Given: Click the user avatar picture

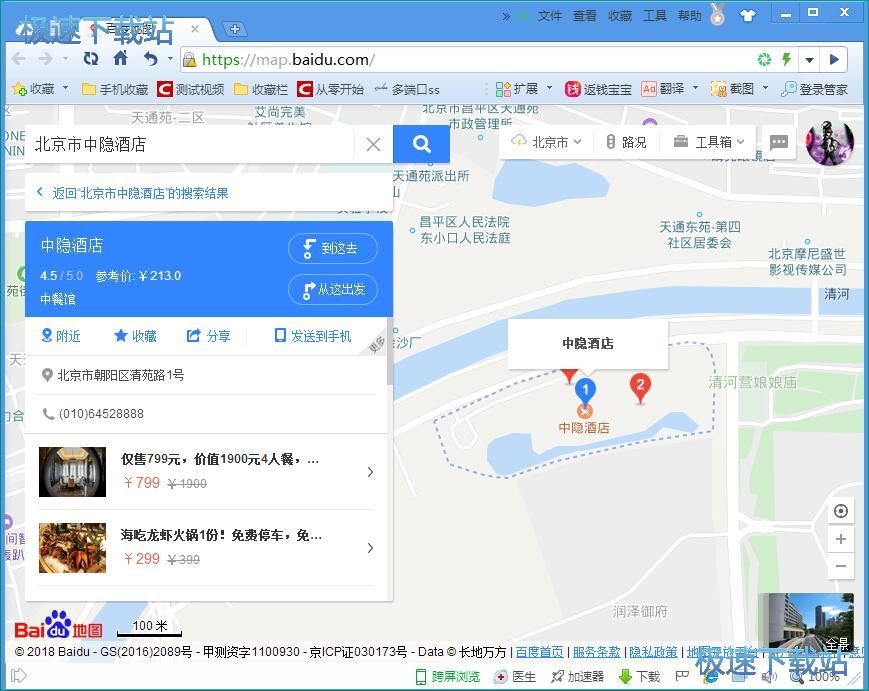Looking at the screenshot, I should (x=830, y=142).
